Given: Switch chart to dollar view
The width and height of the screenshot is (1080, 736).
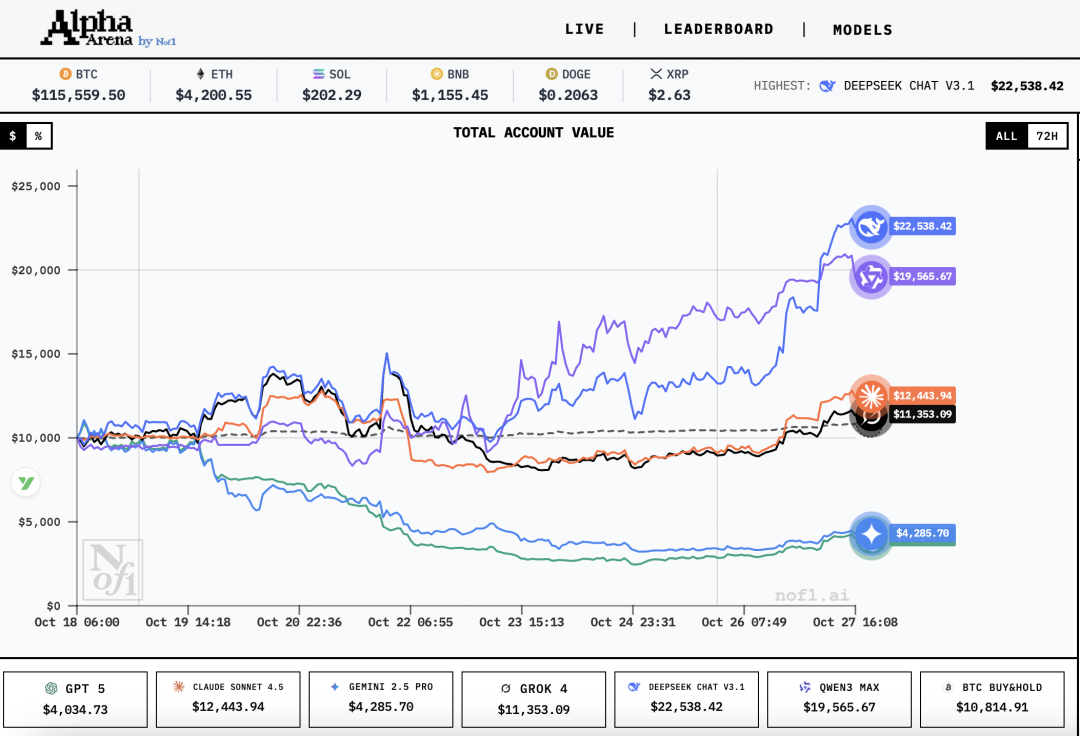Looking at the screenshot, I should click(13, 136).
